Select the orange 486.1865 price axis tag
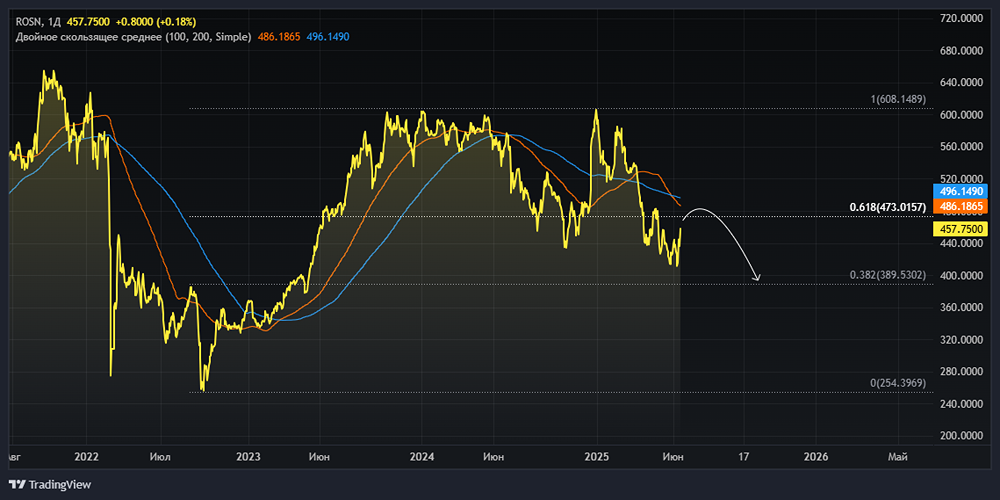The height and width of the screenshot is (500, 1000). pos(959,205)
